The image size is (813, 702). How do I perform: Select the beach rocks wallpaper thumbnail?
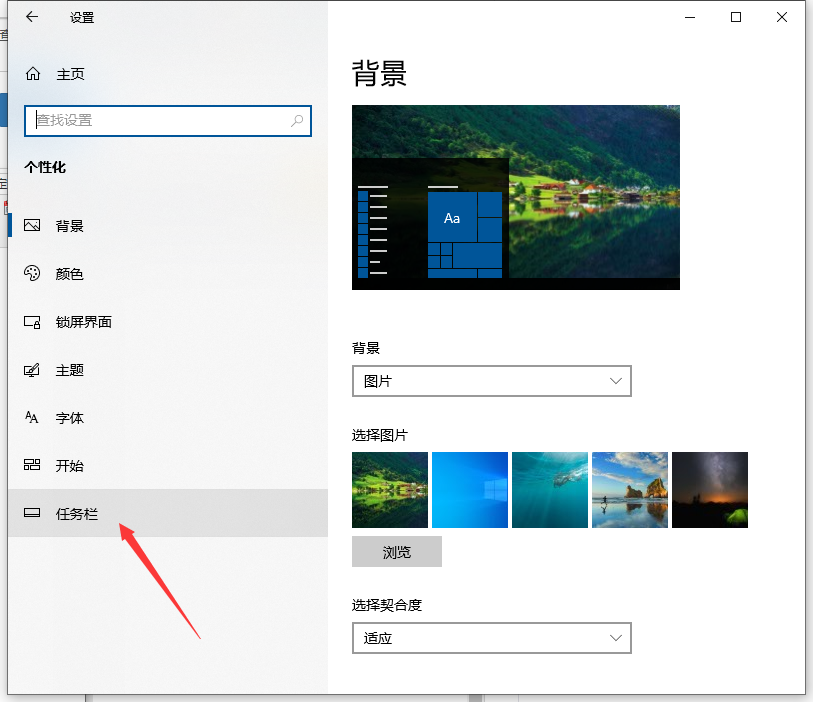pos(629,489)
